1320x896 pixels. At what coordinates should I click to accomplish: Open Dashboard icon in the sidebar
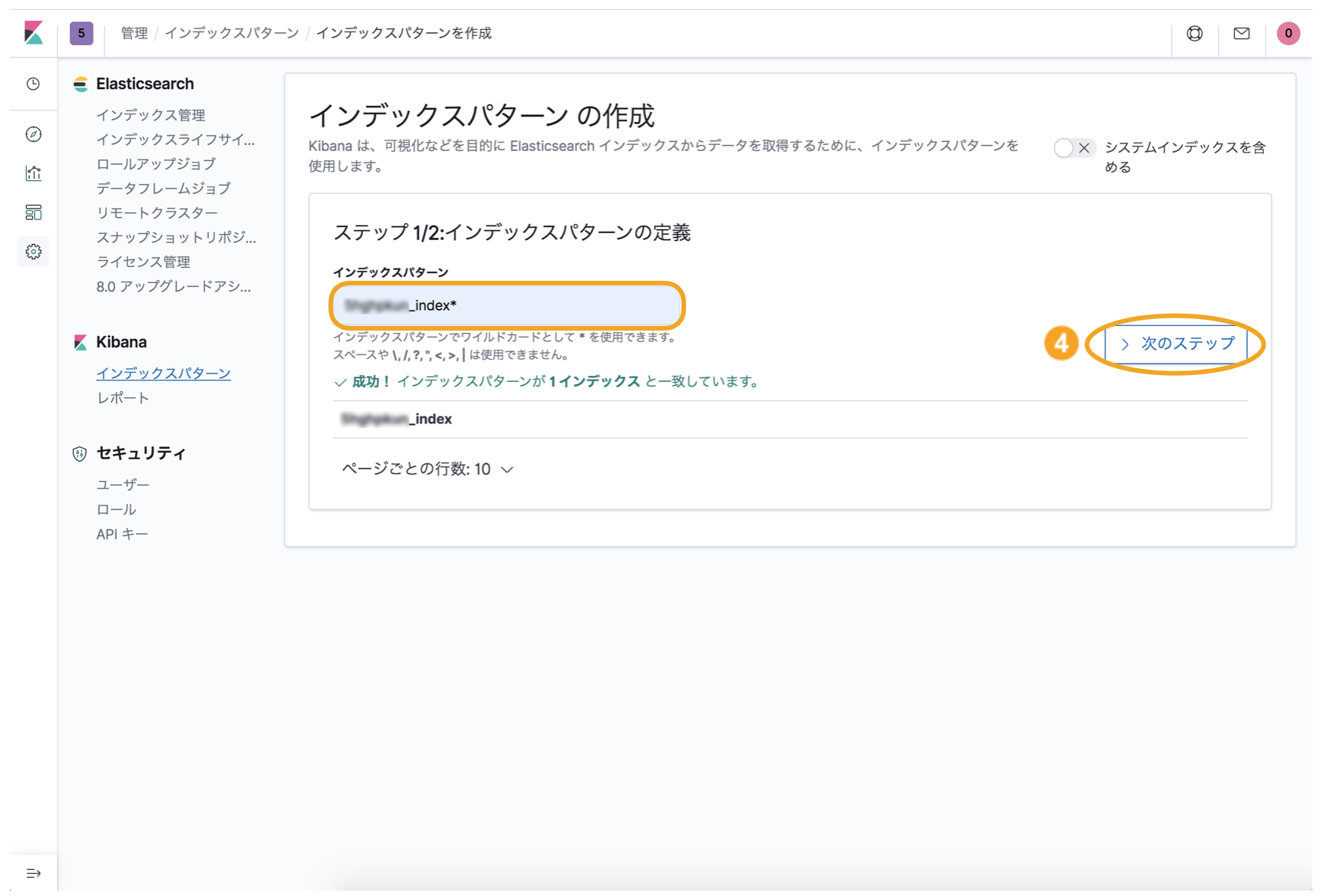(x=33, y=212)
